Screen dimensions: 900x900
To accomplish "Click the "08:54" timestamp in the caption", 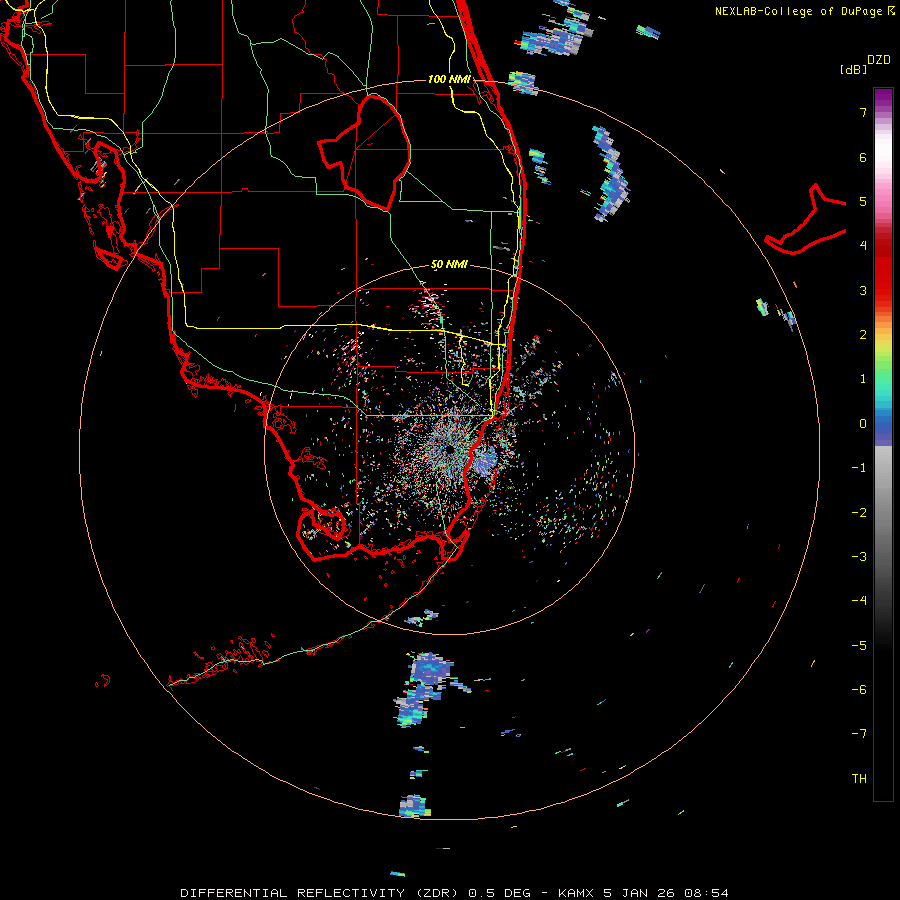I will (x=707, y=893).
